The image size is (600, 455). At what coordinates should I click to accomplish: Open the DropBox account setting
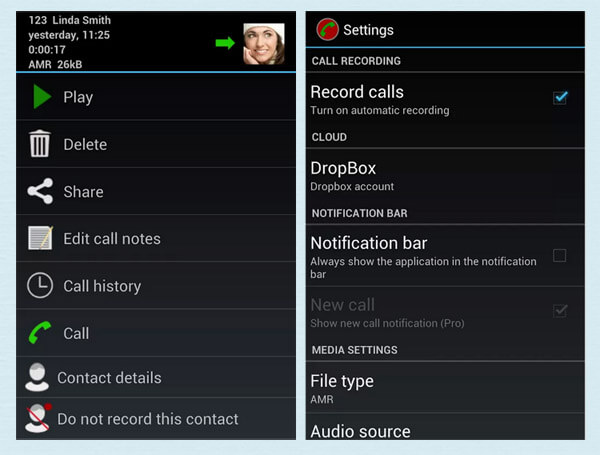tap(440, 175)
